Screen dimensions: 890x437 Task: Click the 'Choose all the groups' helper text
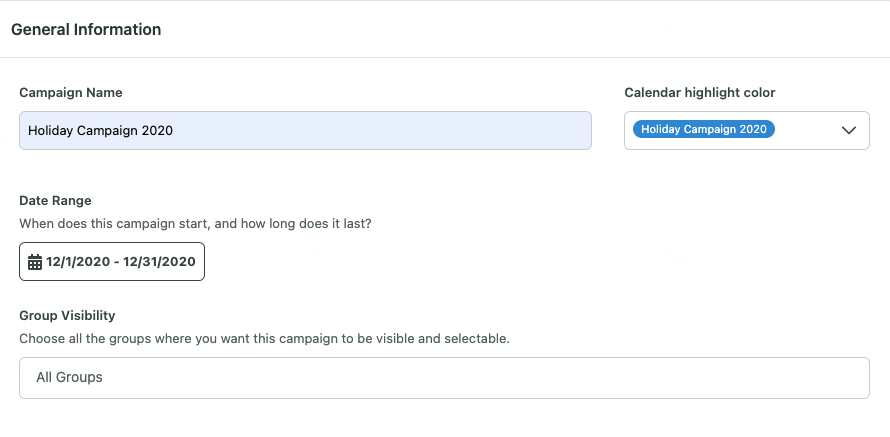click(x=265, y=339)
